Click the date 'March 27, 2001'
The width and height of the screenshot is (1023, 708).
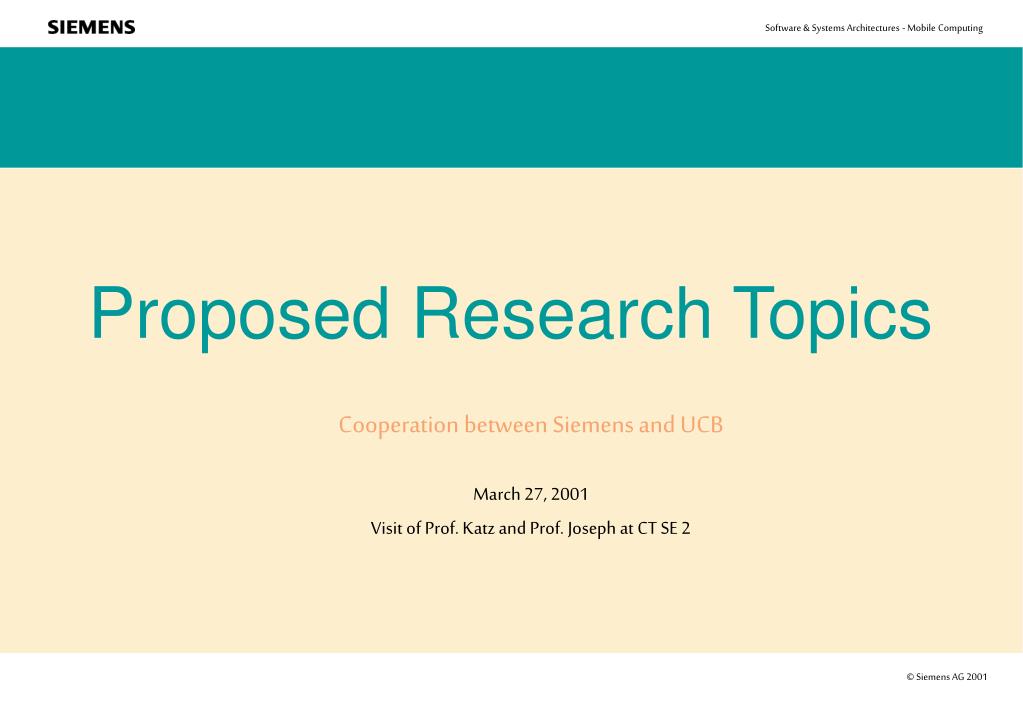(530, 495)
